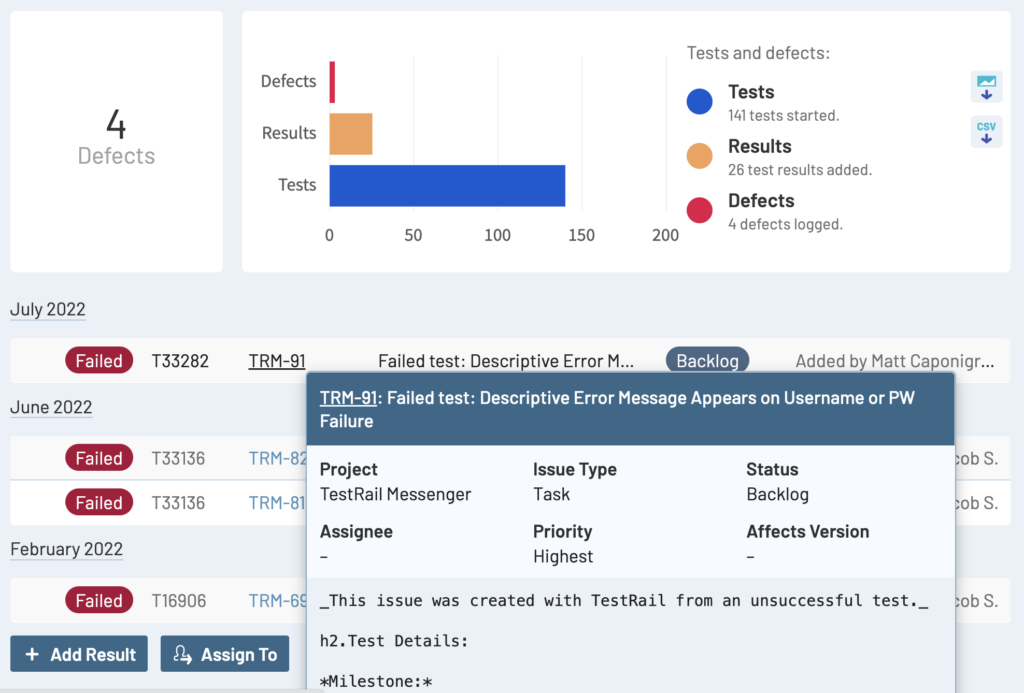Screen dimensions: 1024x693
Task: Open the TRM-82 defect link
Action: point(277,458)
